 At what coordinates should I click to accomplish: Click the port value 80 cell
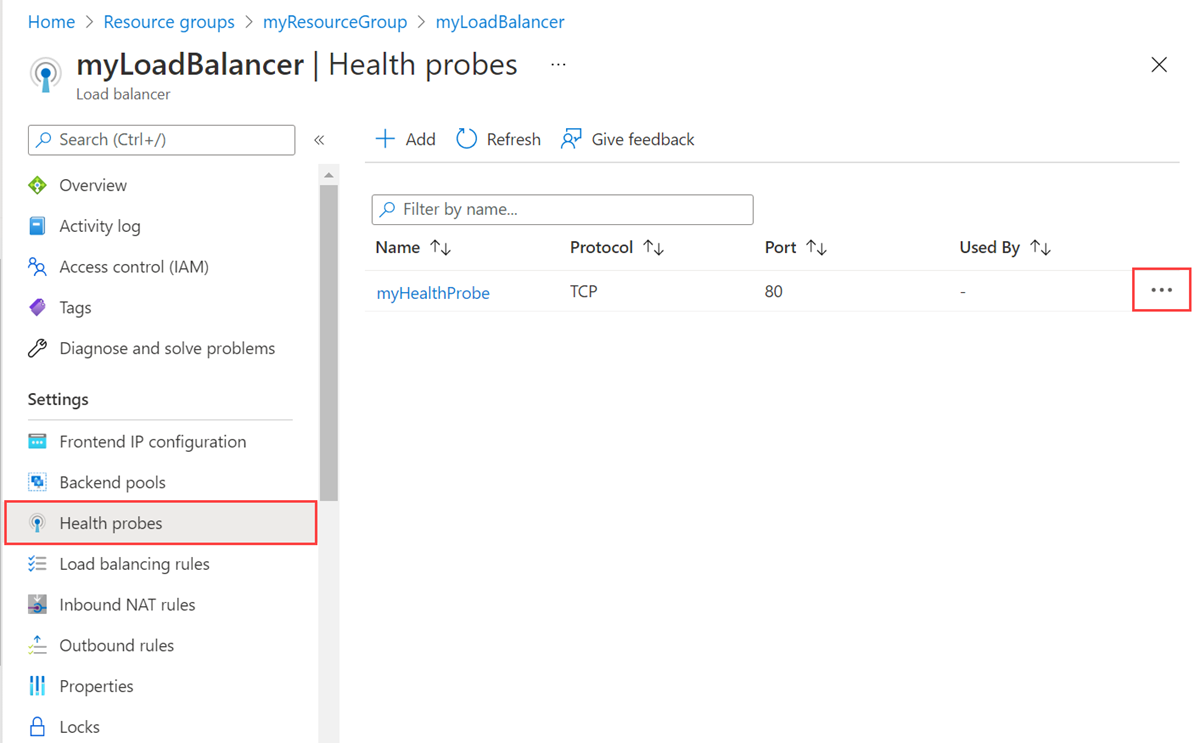tap(774, 292)
